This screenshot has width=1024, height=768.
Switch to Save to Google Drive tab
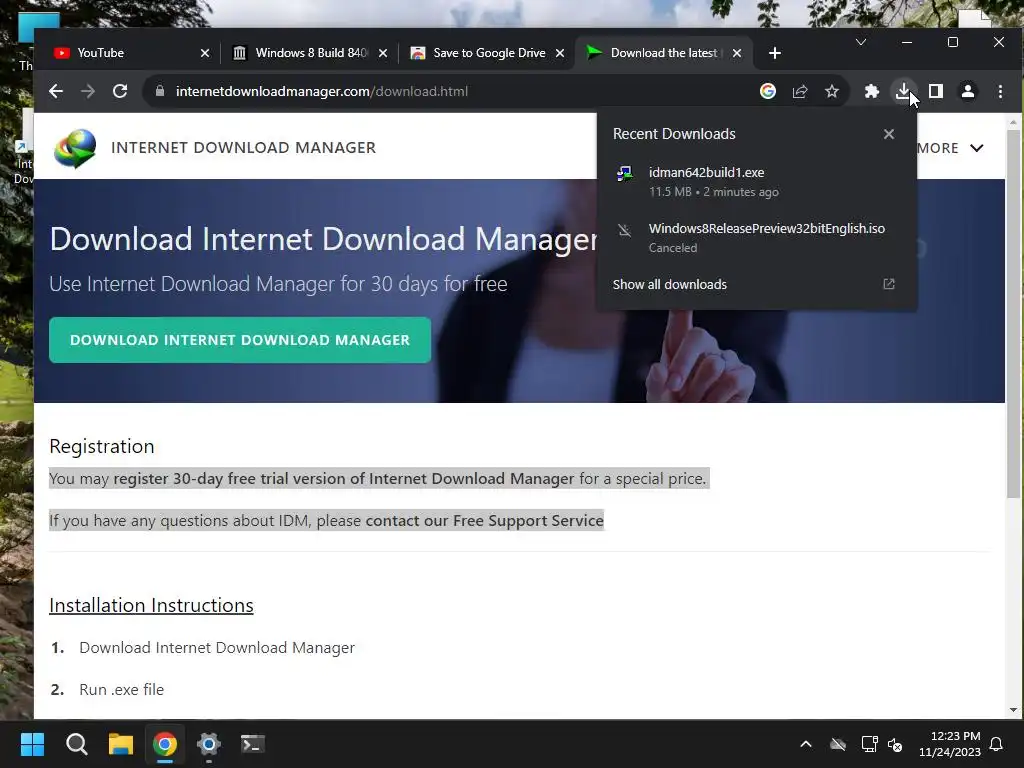pos(489,53)
